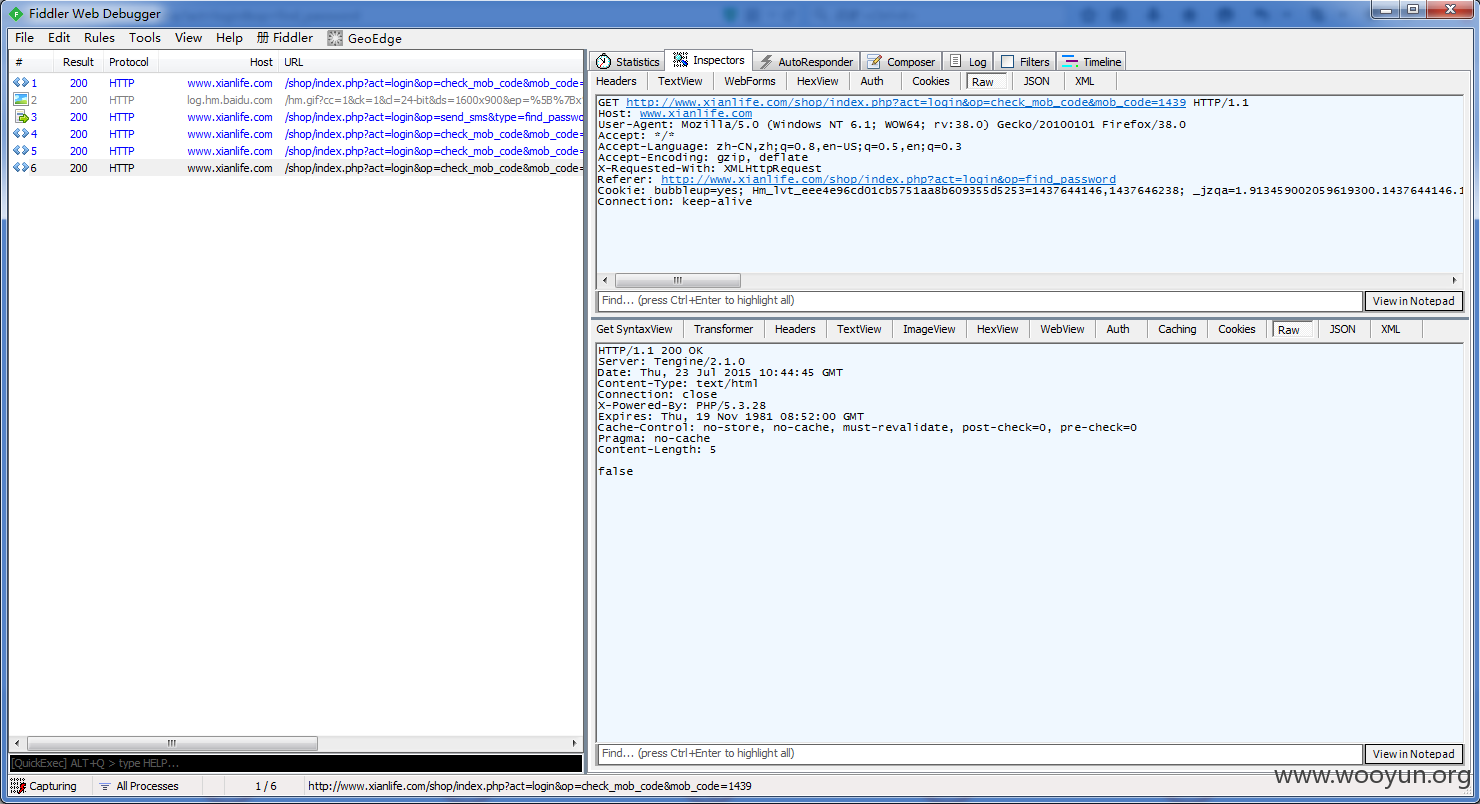Click the response Find input field

pos(980,754)
